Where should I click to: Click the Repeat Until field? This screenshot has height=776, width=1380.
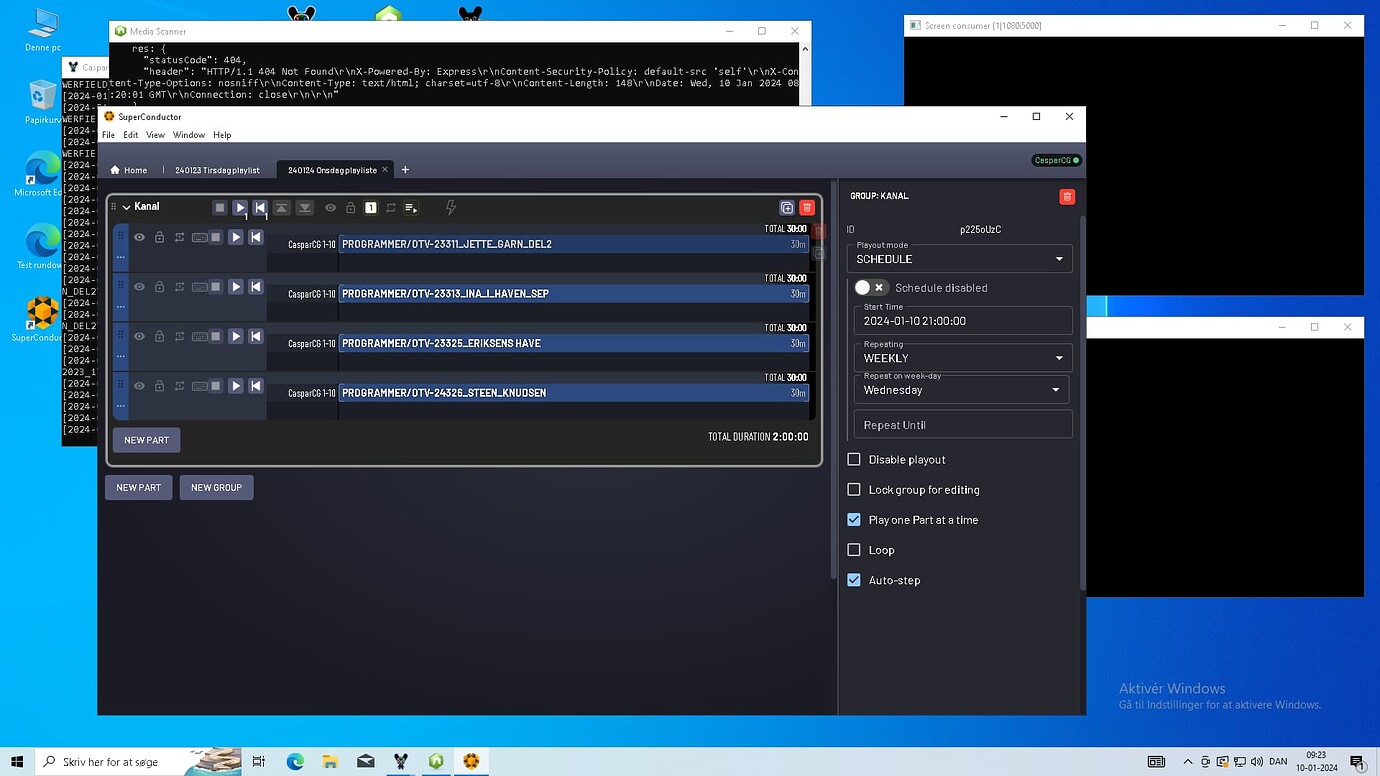pos(963,424)
